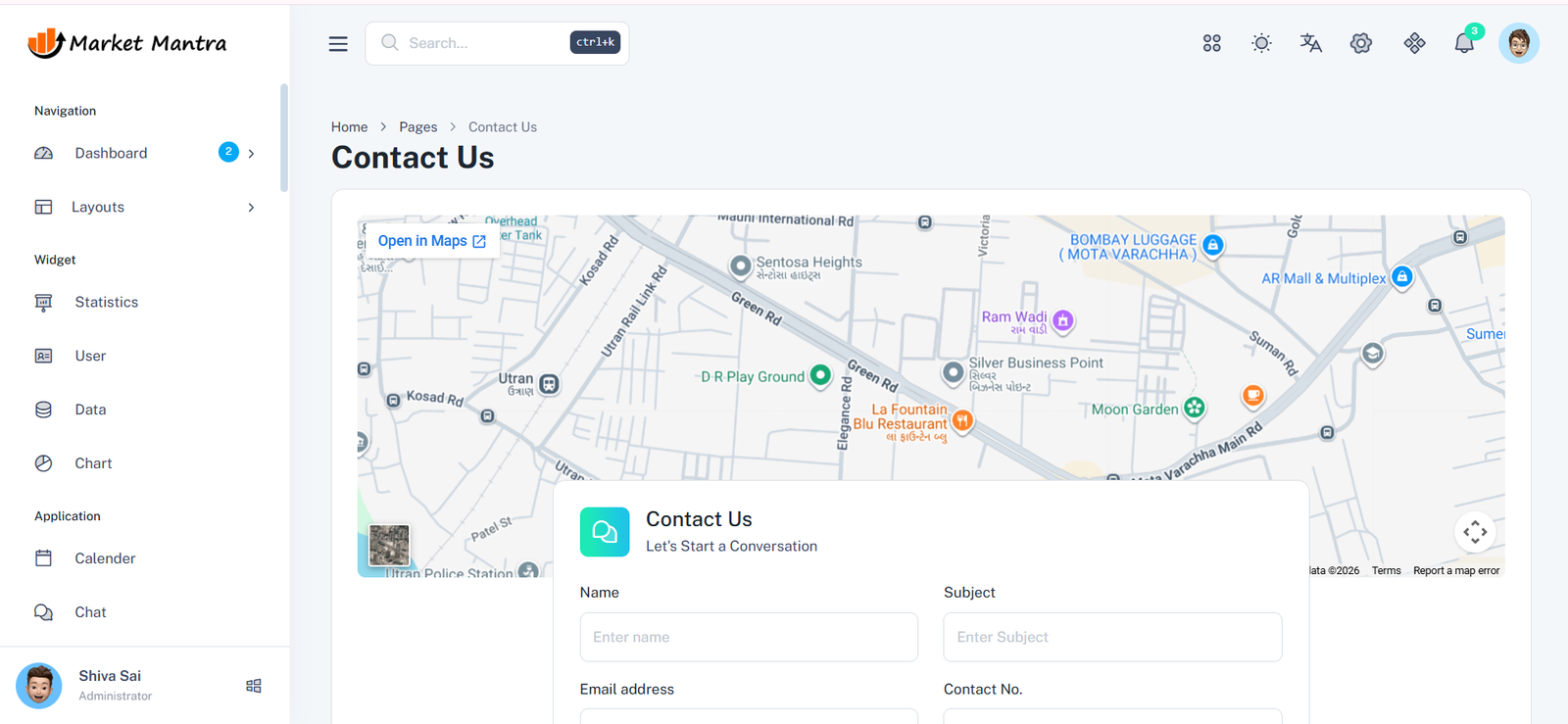Open notifications bell with 3 badge
This screenshot has width=1568, height=724.
pos(1465,42)
